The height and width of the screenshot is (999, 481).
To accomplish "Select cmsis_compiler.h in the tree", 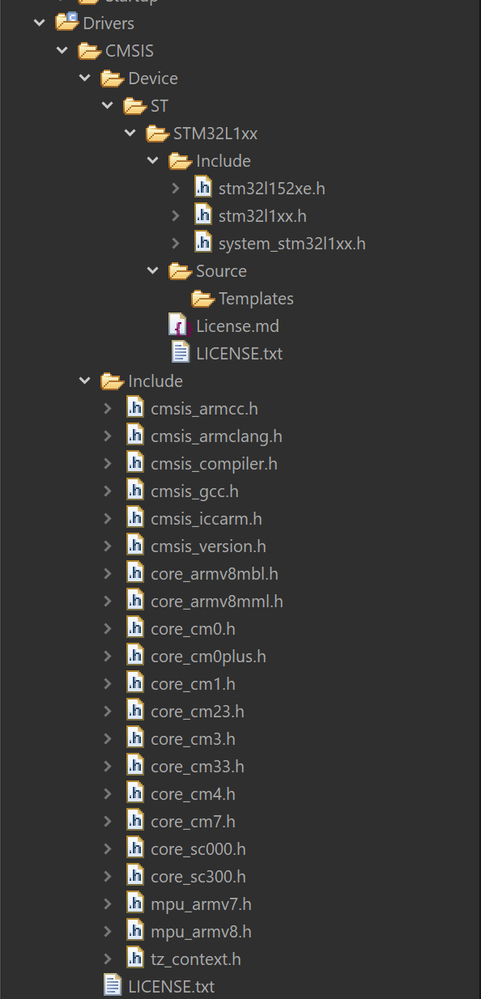I will point(214,464).
